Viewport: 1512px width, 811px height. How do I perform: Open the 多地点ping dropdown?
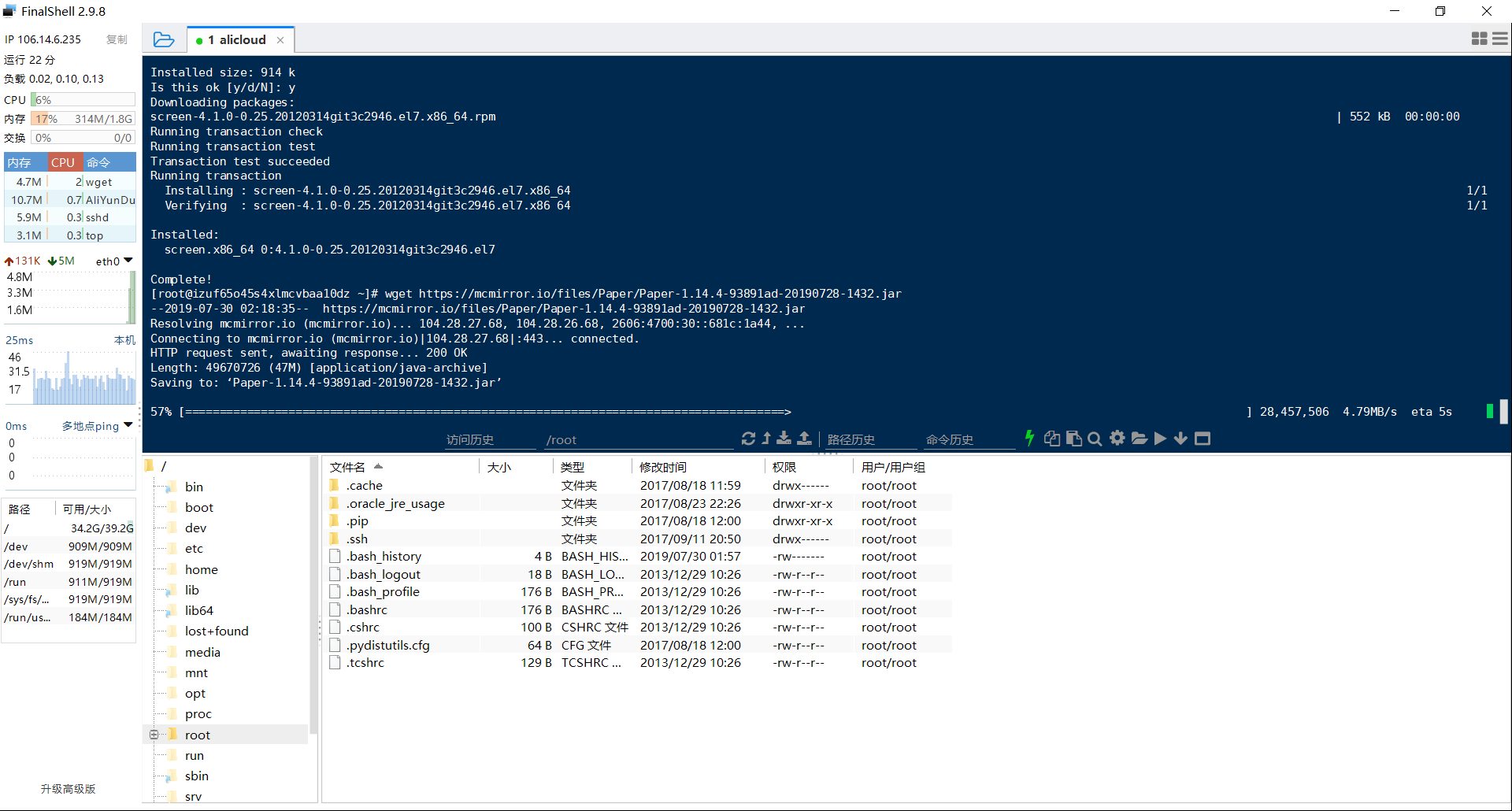pyautogui.click(x=98, y=426)
